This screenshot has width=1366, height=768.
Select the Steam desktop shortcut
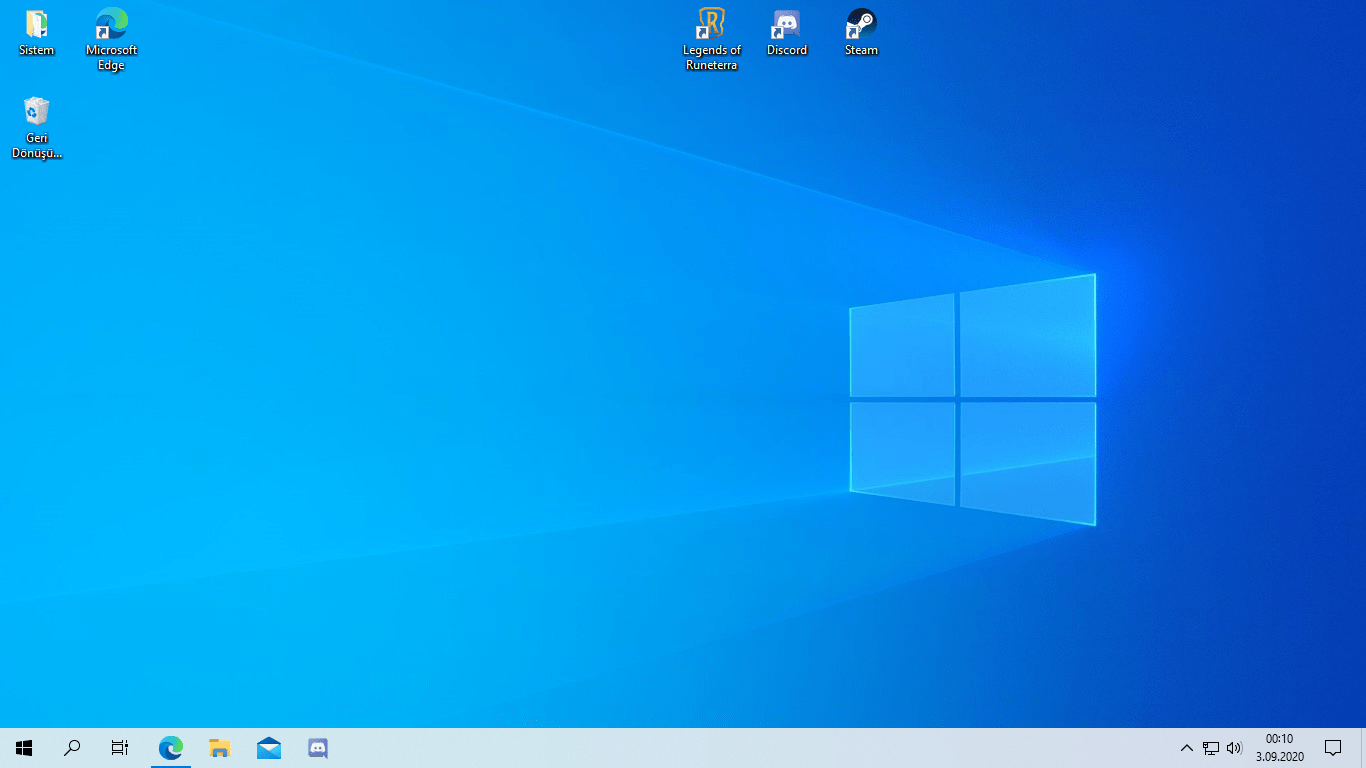861,32
